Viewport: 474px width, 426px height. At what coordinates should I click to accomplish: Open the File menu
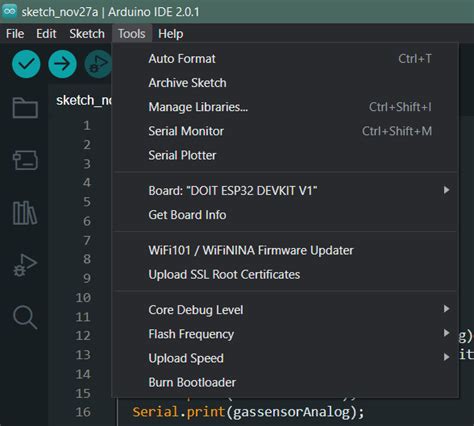click(15, 34)
